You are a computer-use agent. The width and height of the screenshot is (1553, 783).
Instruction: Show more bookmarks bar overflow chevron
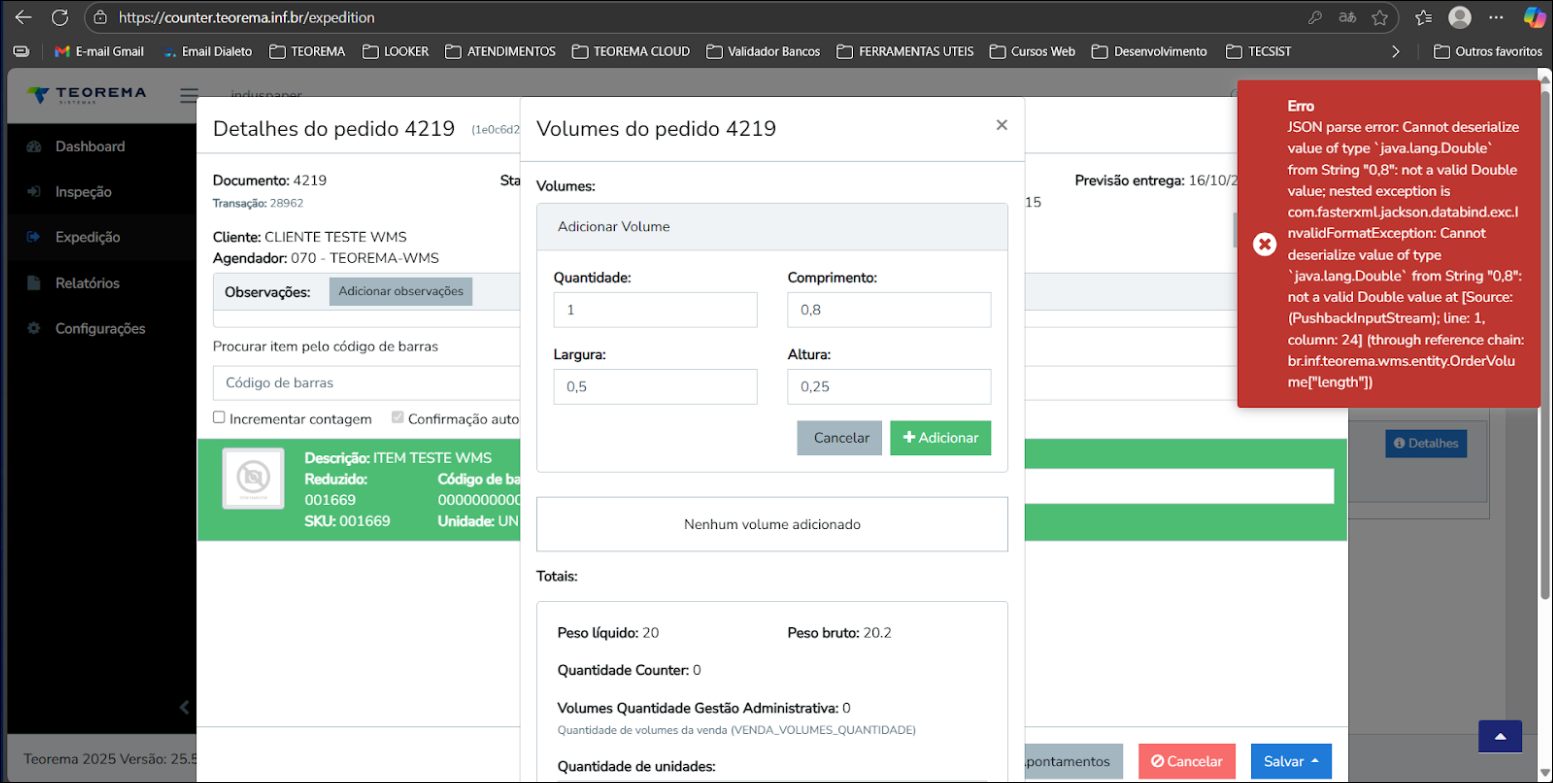(1396, 51)
